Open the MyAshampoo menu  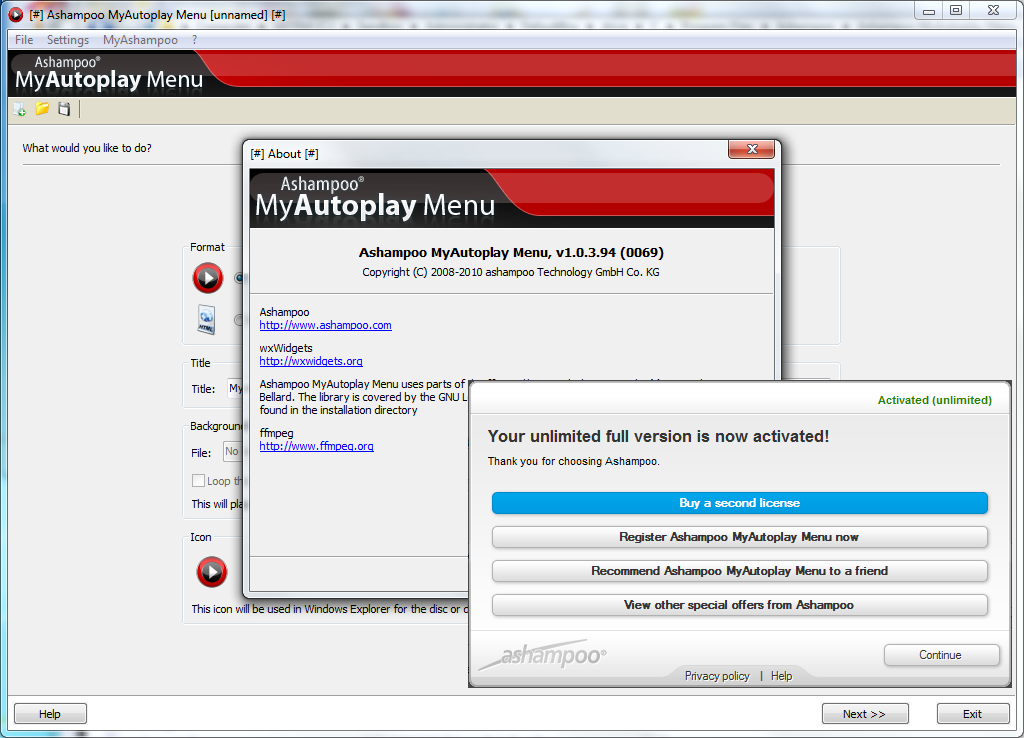click(140, 40)
